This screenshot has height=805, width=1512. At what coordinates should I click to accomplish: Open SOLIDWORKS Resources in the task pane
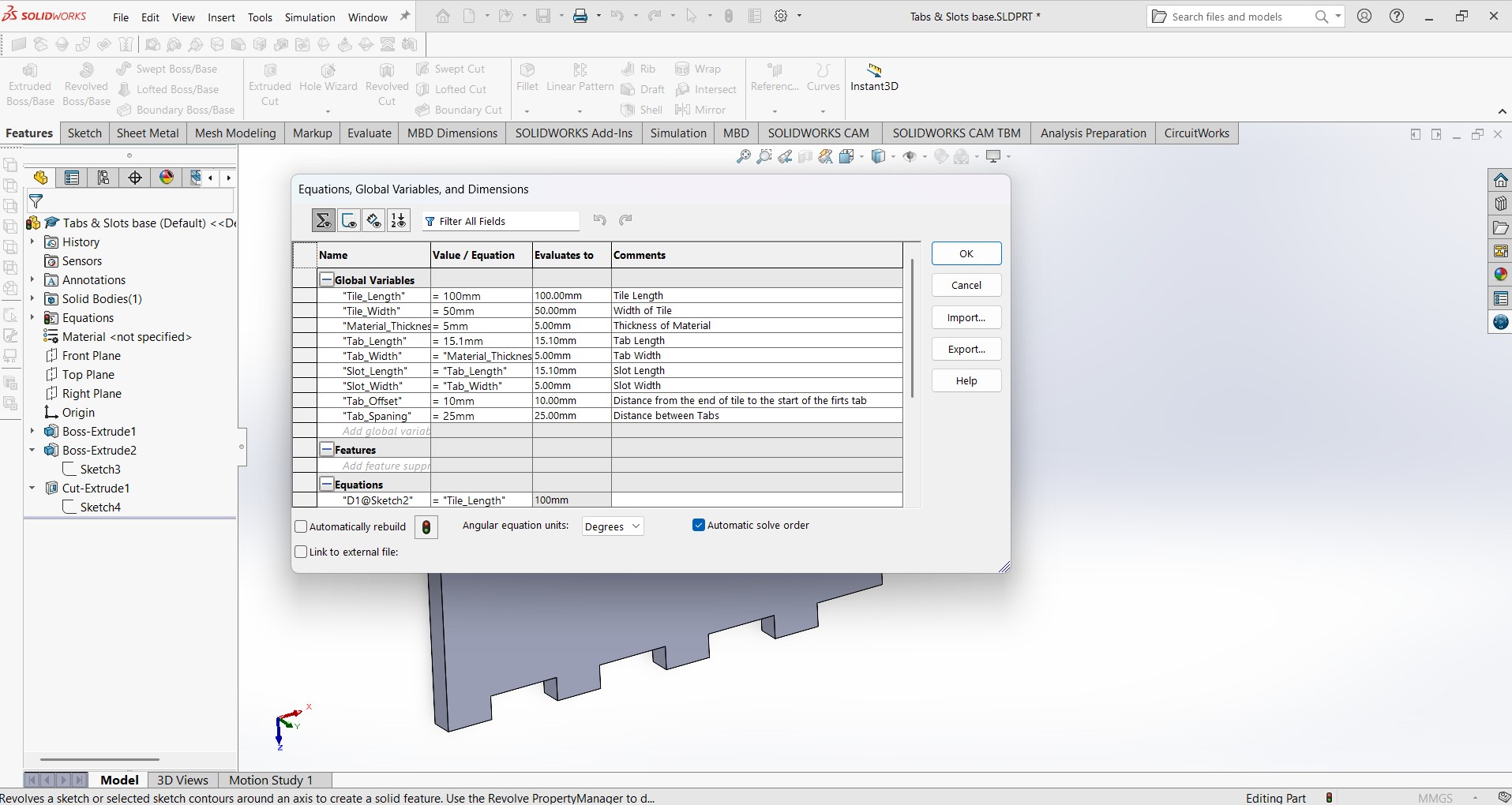pos(1500,180)
